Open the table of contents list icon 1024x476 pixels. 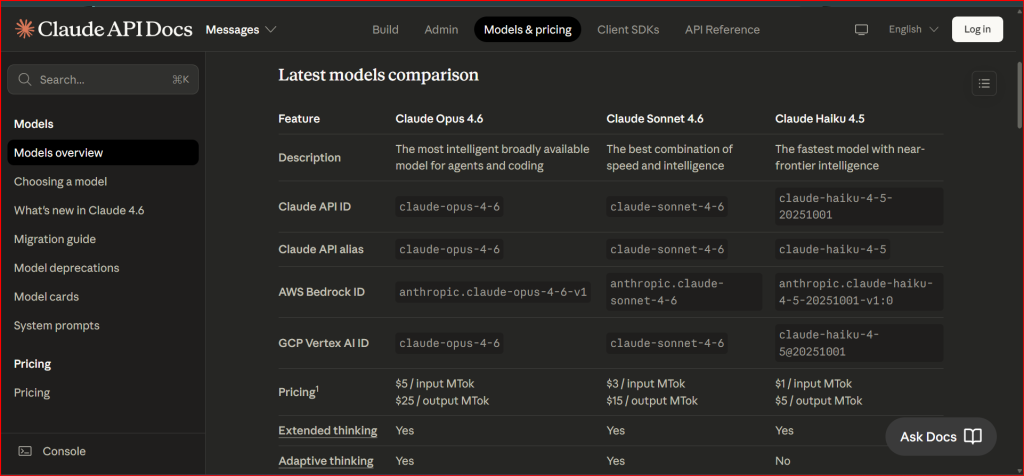click(984, 84)
